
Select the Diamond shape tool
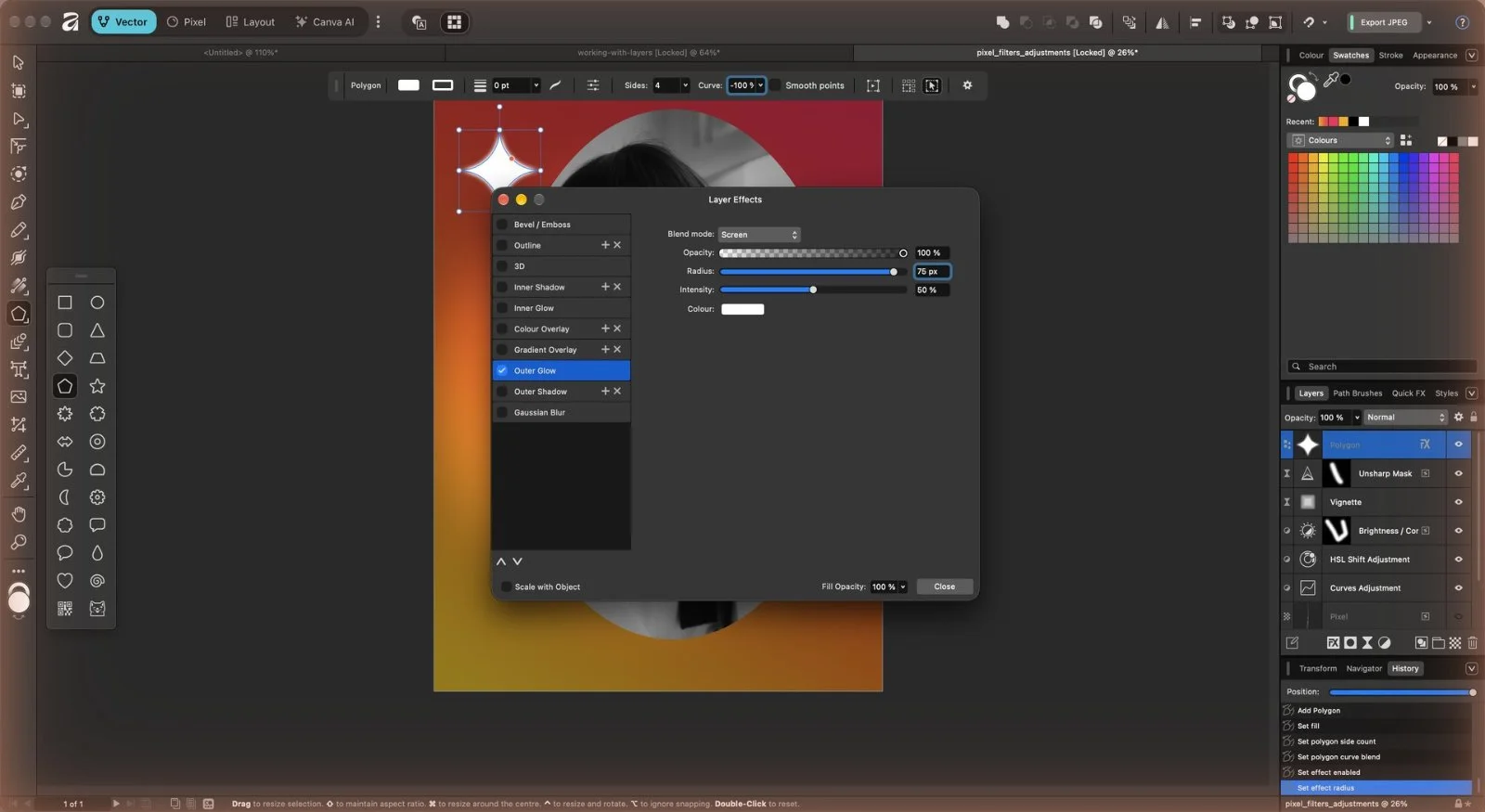tap(65, 358)
